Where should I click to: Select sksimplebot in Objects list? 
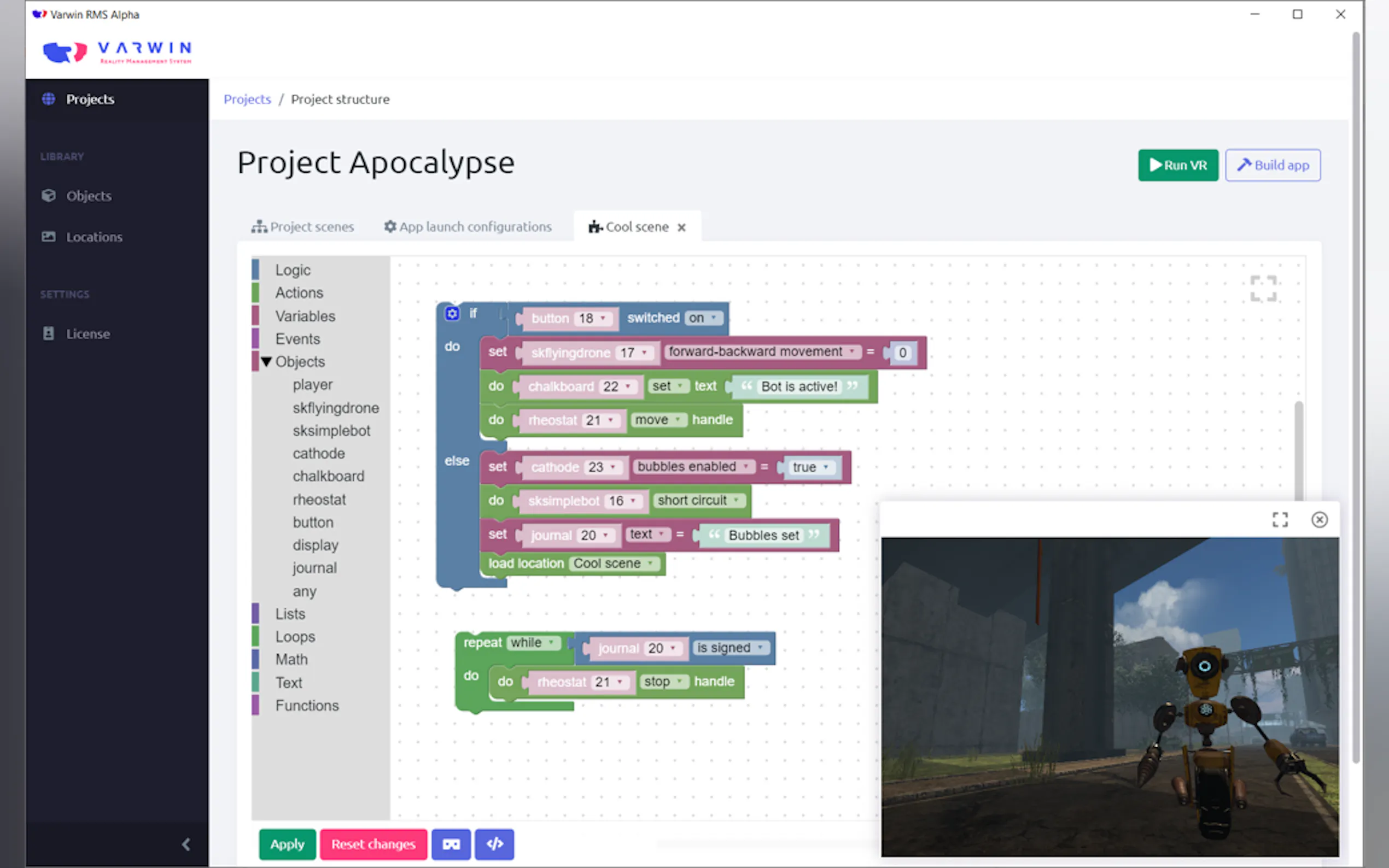coord(331,431)
